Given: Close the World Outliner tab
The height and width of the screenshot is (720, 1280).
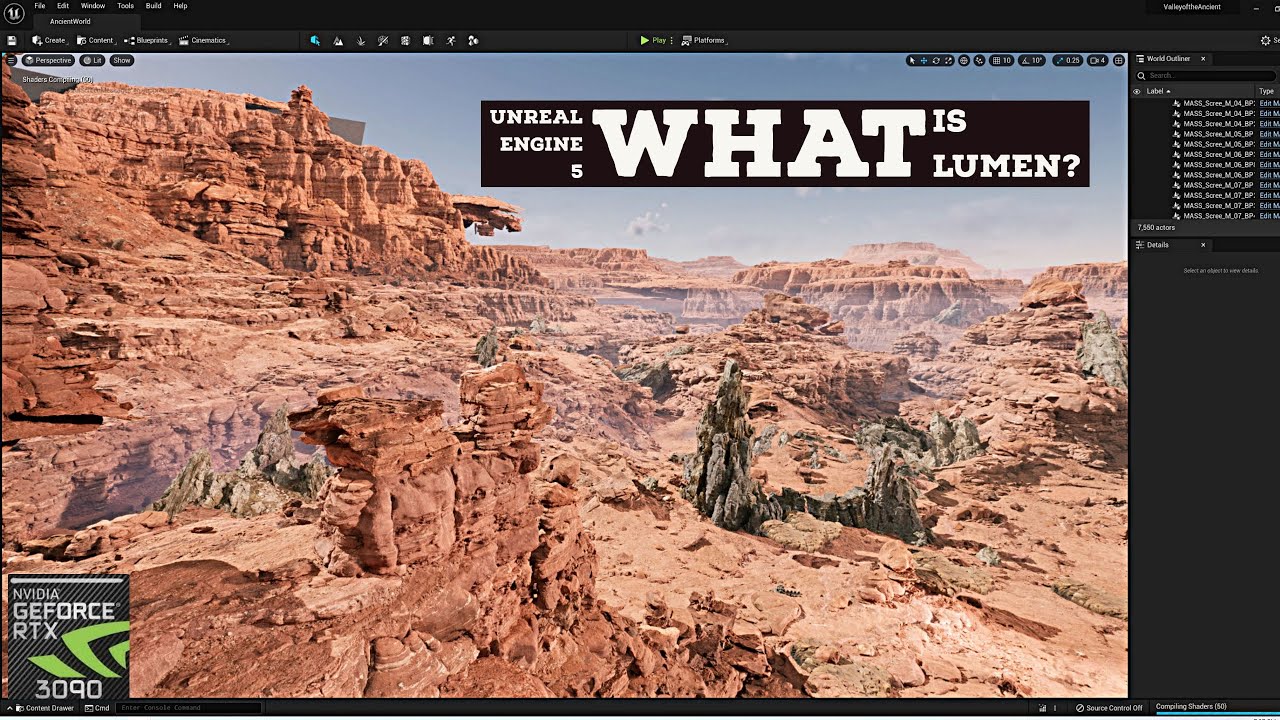Looking at the screenshot, I should click(x=1203, y=59).
